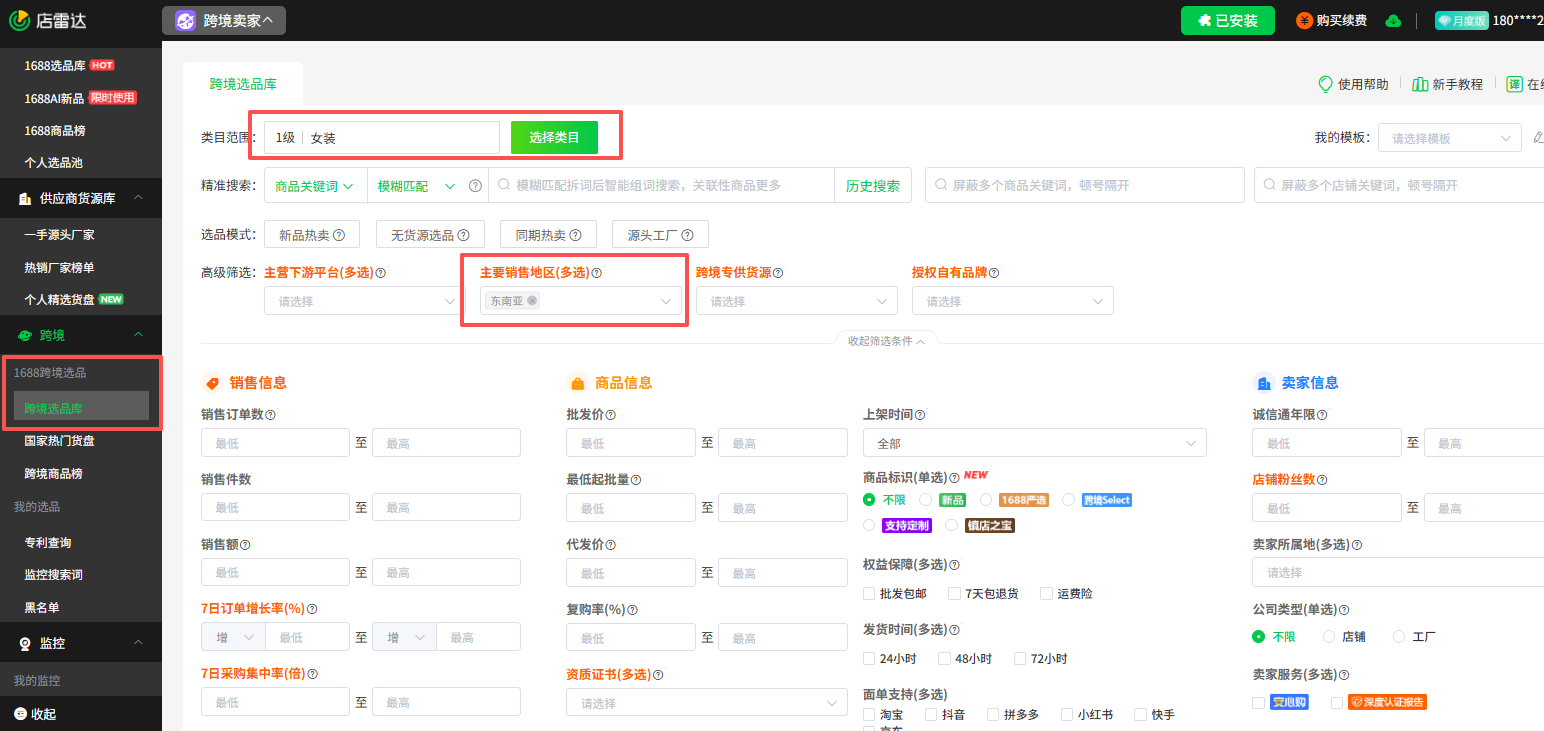Click help icon beside 源头工厂

[688, 235]
